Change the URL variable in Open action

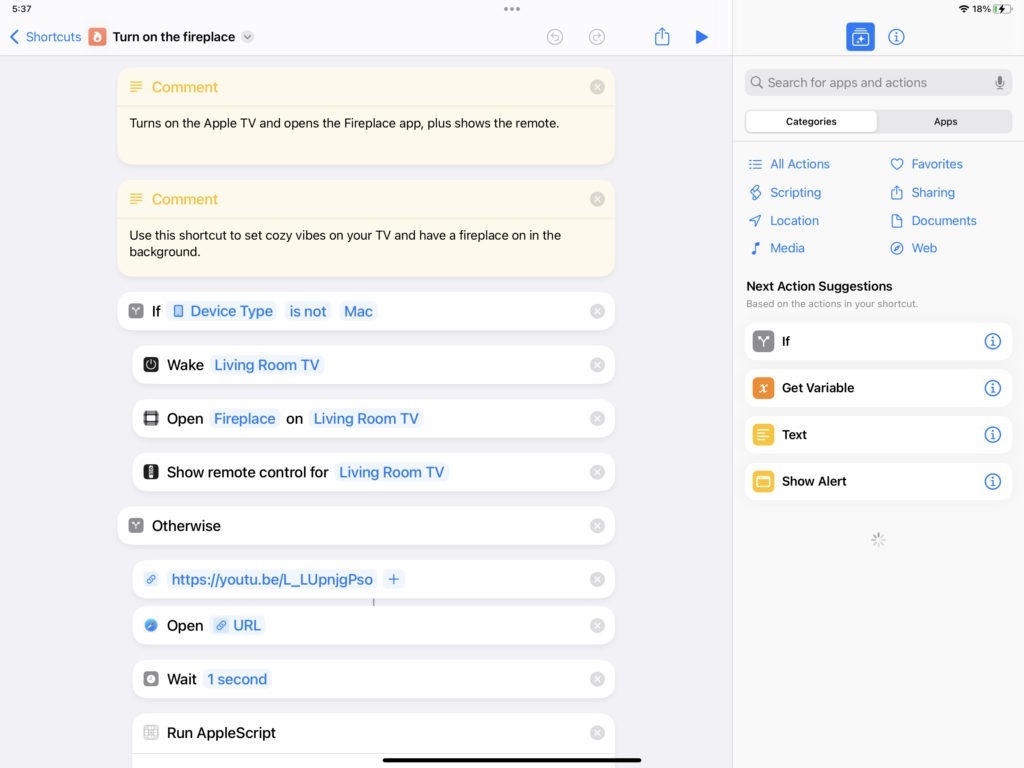tap(238, 626)
